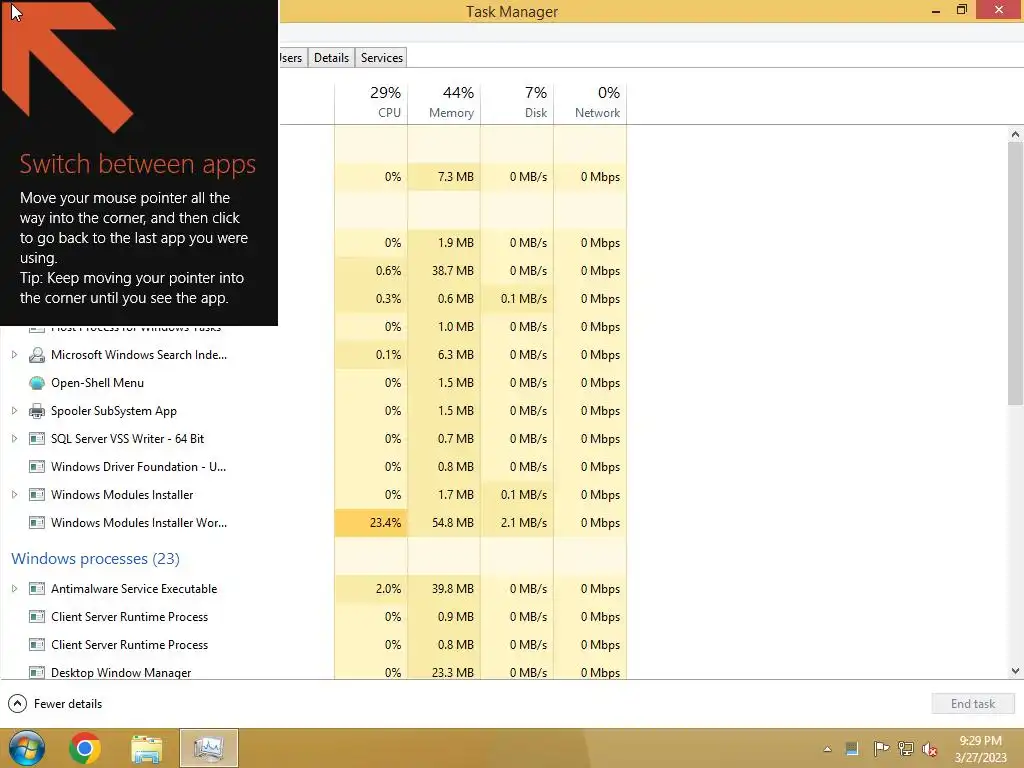Sort processes by Network column
Screen dimensions: 1024x768
tap(590, 103)
